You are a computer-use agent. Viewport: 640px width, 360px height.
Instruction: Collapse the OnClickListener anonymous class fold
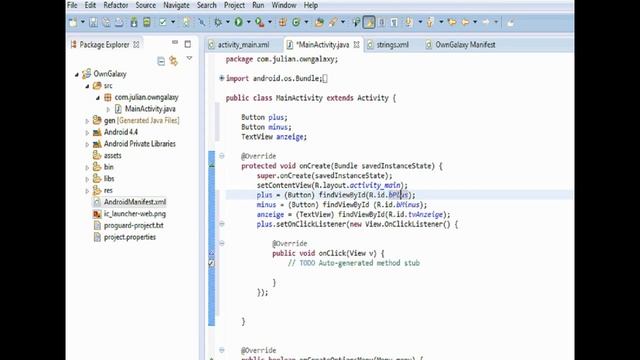click(x=222, y=224)
